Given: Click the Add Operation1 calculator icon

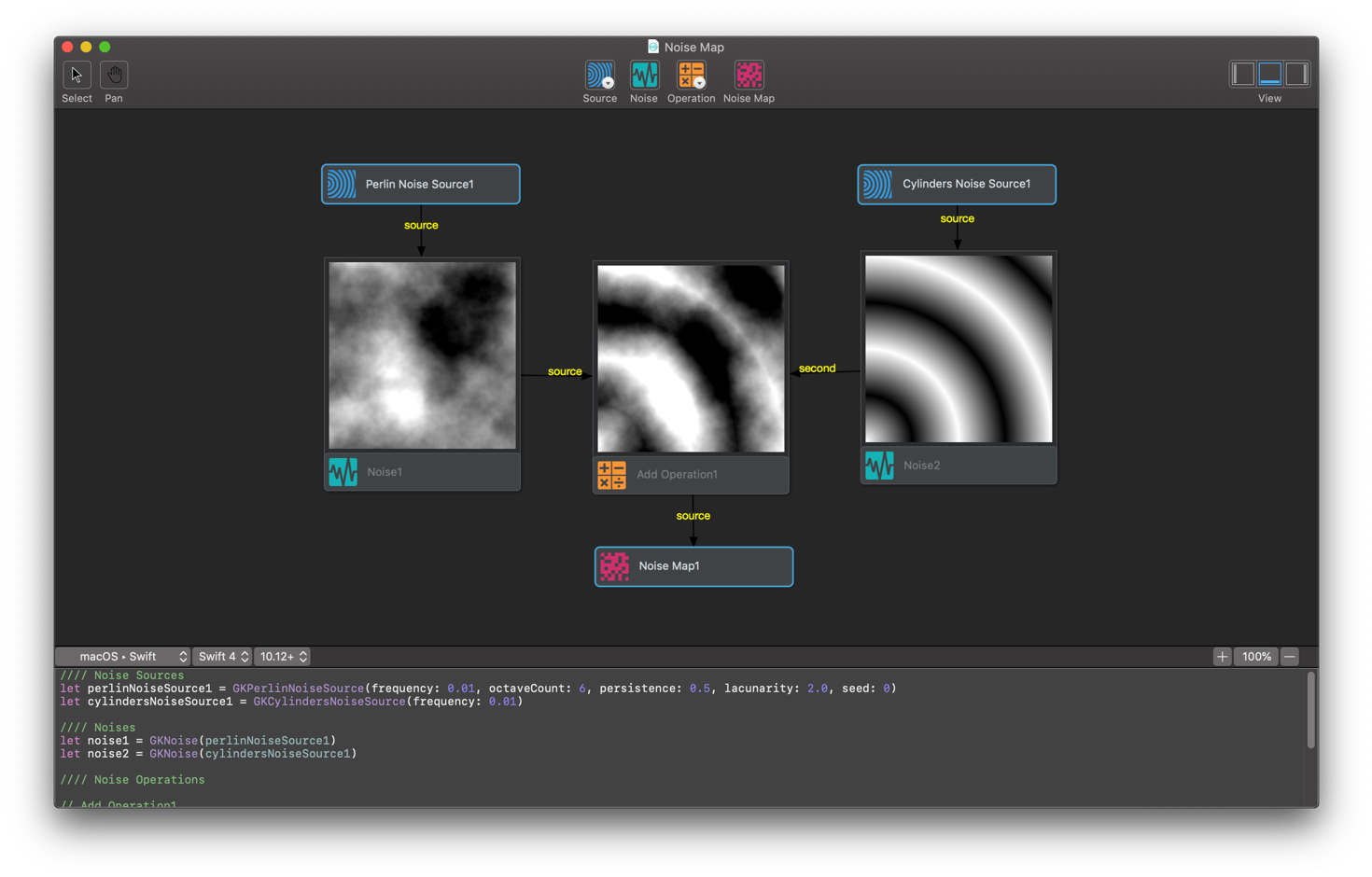Looking at the screenshot, I should (611, 475).
